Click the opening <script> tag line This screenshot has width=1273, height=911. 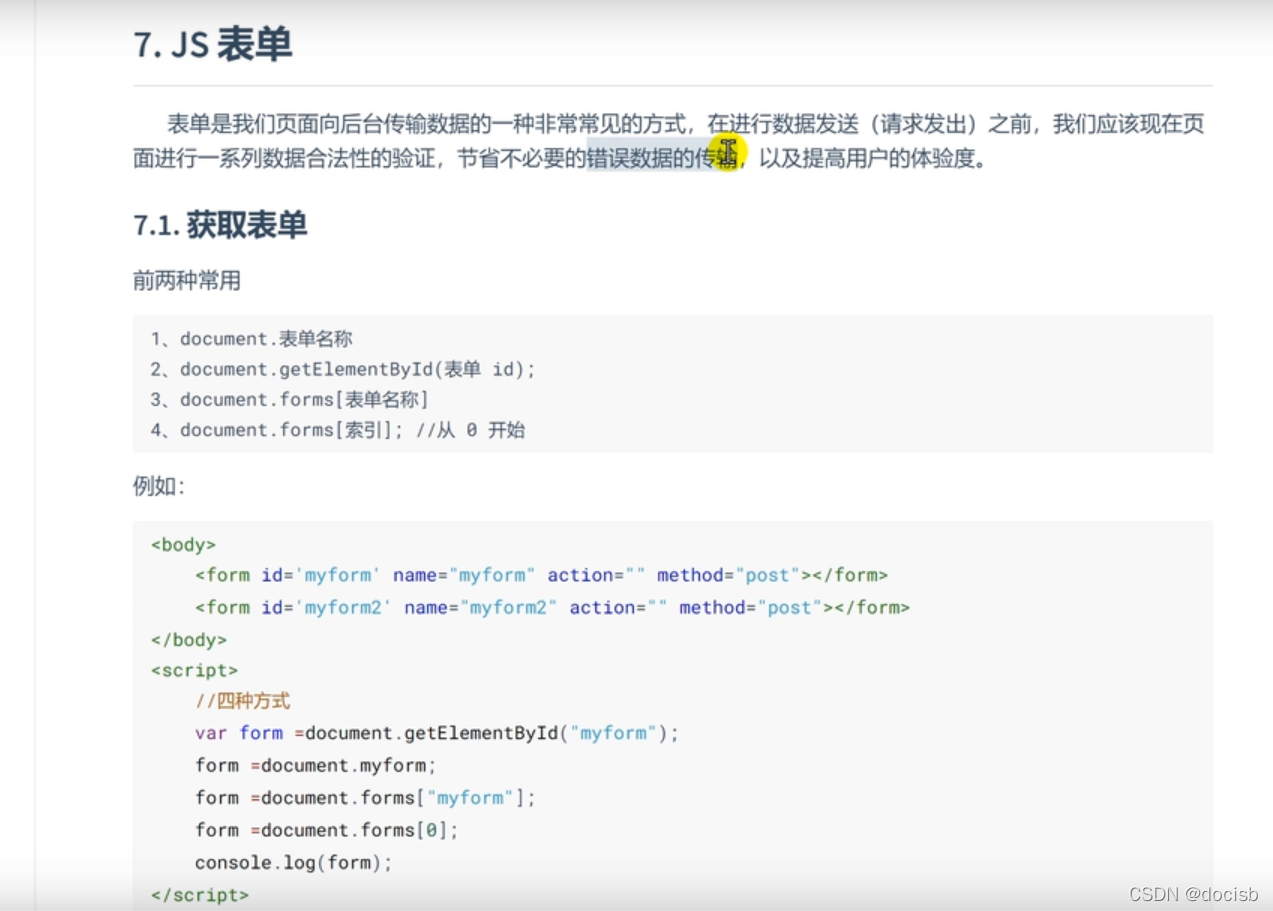pos(195,670)
